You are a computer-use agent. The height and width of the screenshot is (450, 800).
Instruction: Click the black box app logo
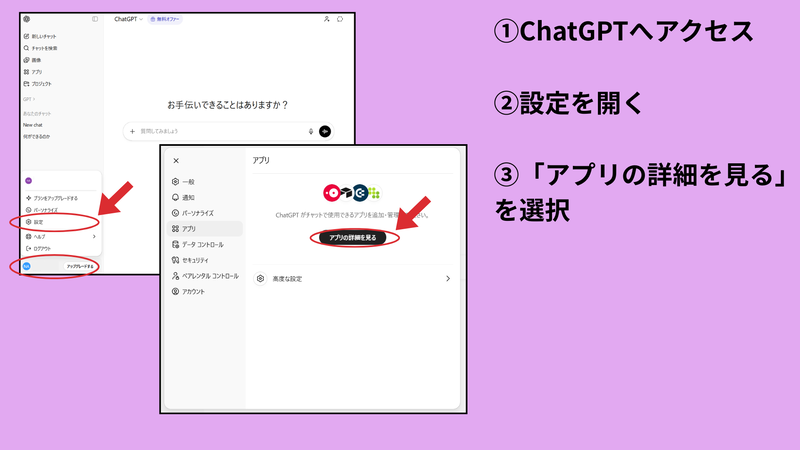(x=346, y=193)
